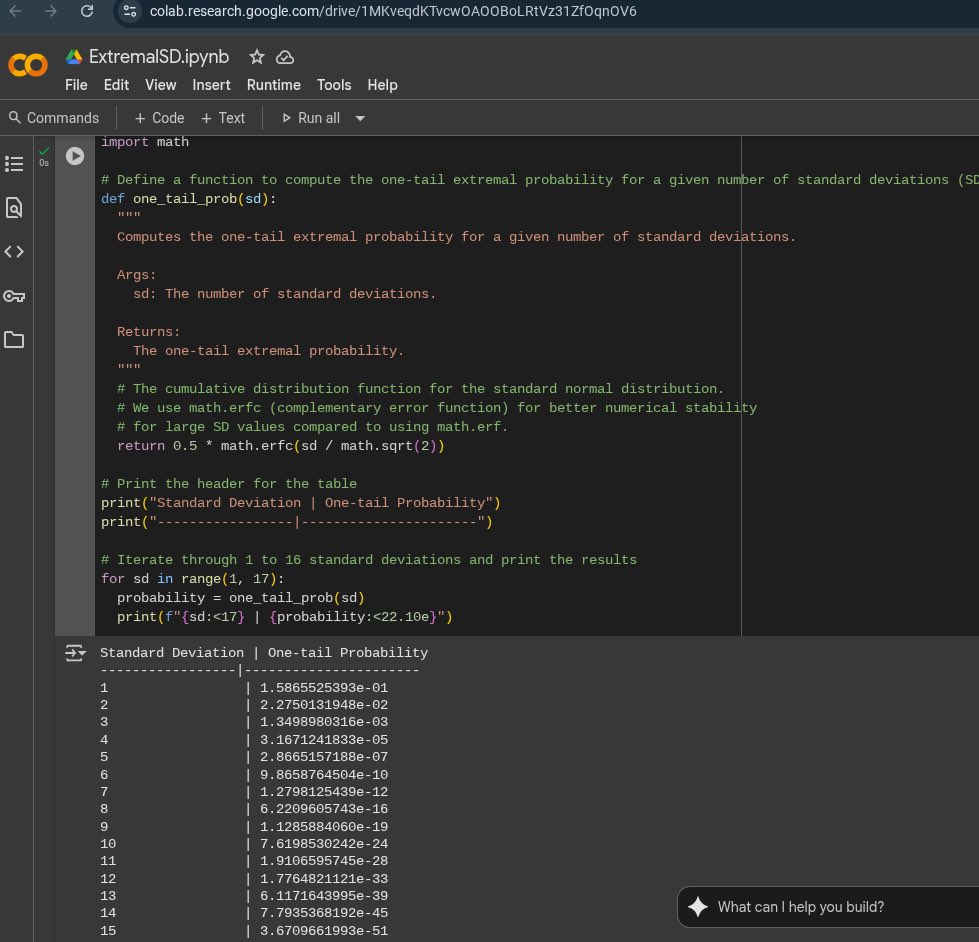This screenshot has height=942, width=979.
Task: Open the Runtime menu
Action: 273,85
